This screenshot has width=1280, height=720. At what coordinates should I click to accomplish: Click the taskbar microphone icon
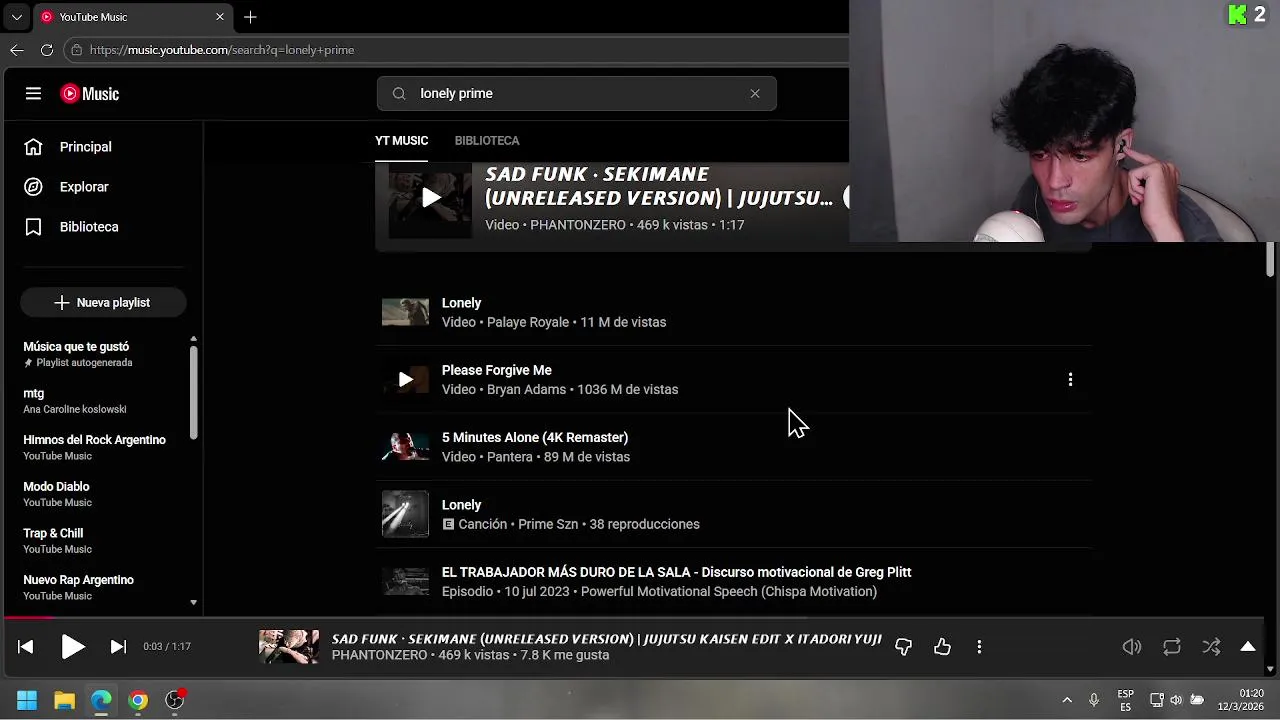pyautogui.click(x=1094, y=700)
